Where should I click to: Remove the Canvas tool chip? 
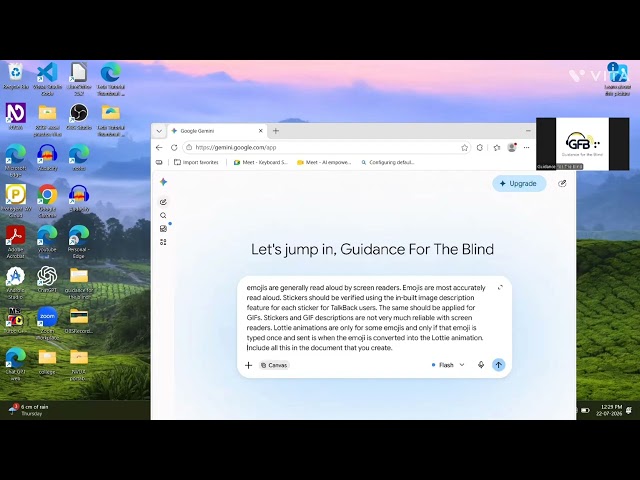point(274,365)
